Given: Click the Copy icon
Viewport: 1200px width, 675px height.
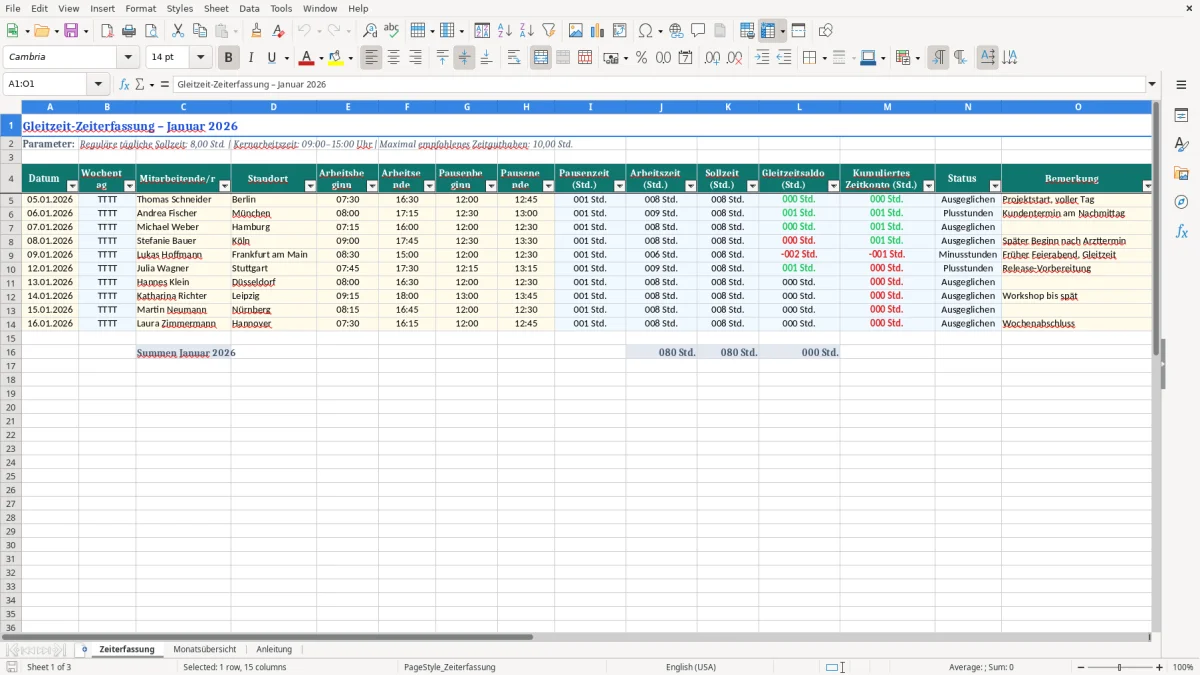Looking at the screenshot, I should (x=200, y=31).
